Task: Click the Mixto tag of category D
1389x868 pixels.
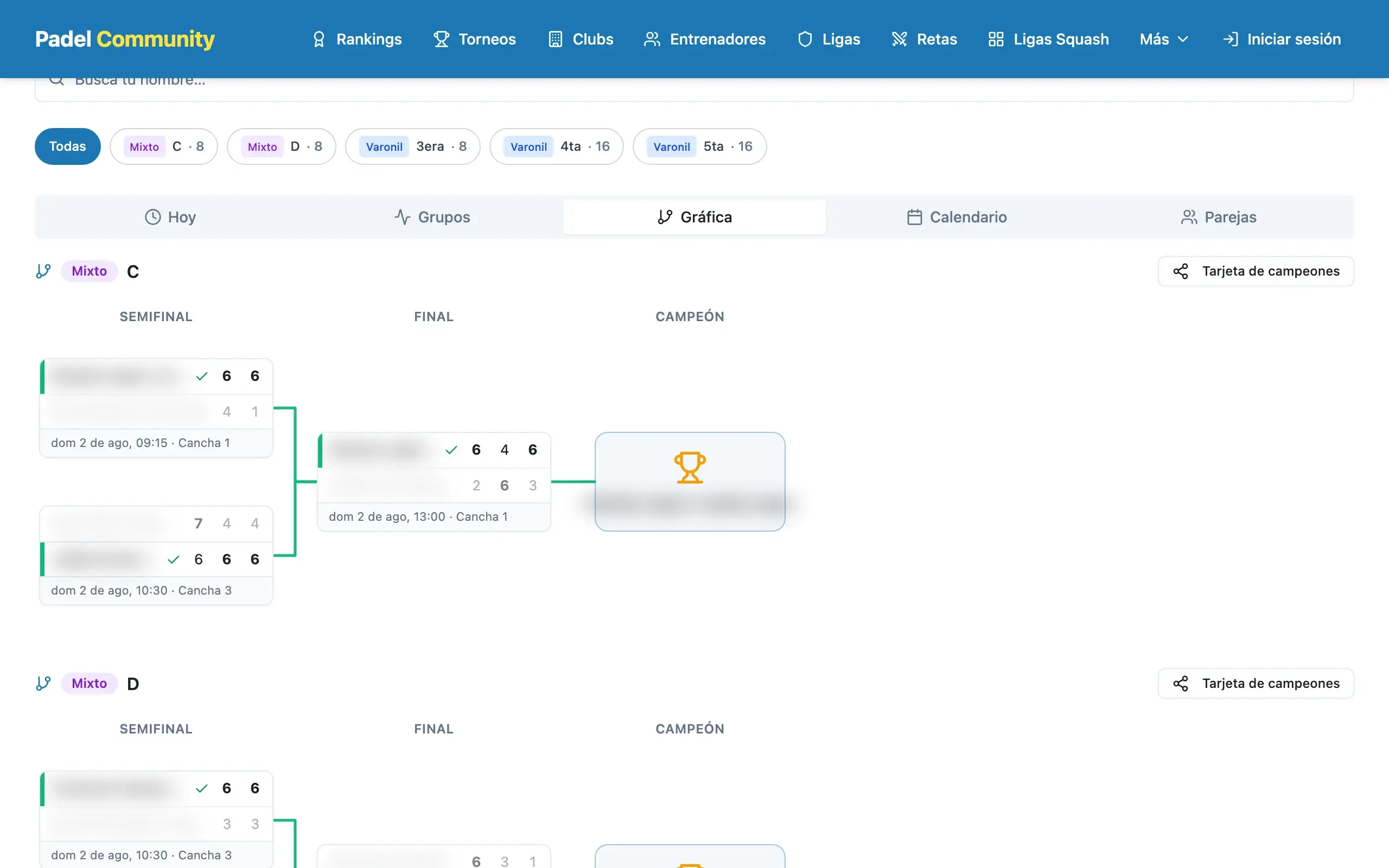Action: (90, 683)
